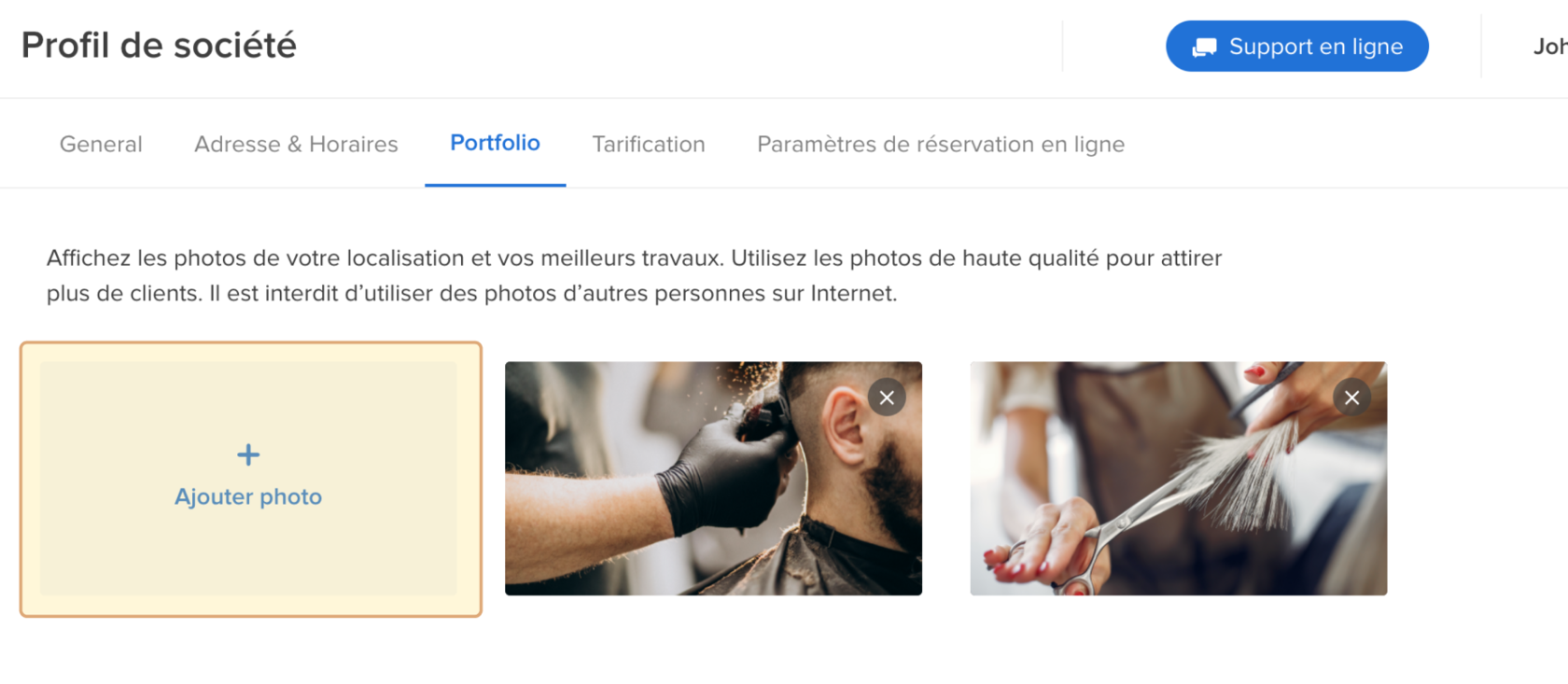Remove the barber clipper photo with its X
This screenshot has width=1568, height=684.
[x=887, y=398]
